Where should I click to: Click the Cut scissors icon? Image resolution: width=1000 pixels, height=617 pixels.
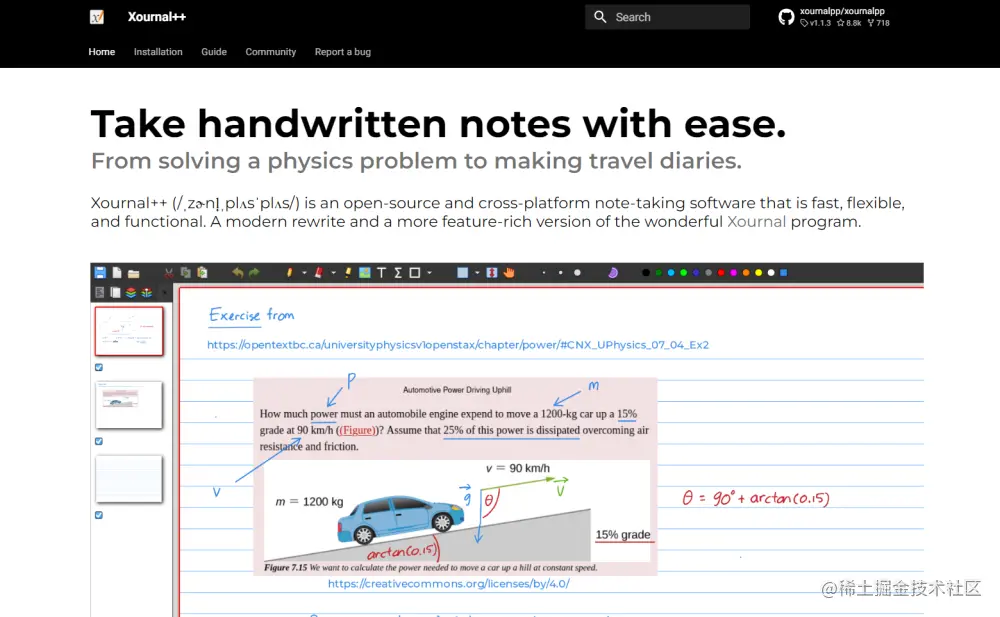pyautogui.click(x=168, y=272)
